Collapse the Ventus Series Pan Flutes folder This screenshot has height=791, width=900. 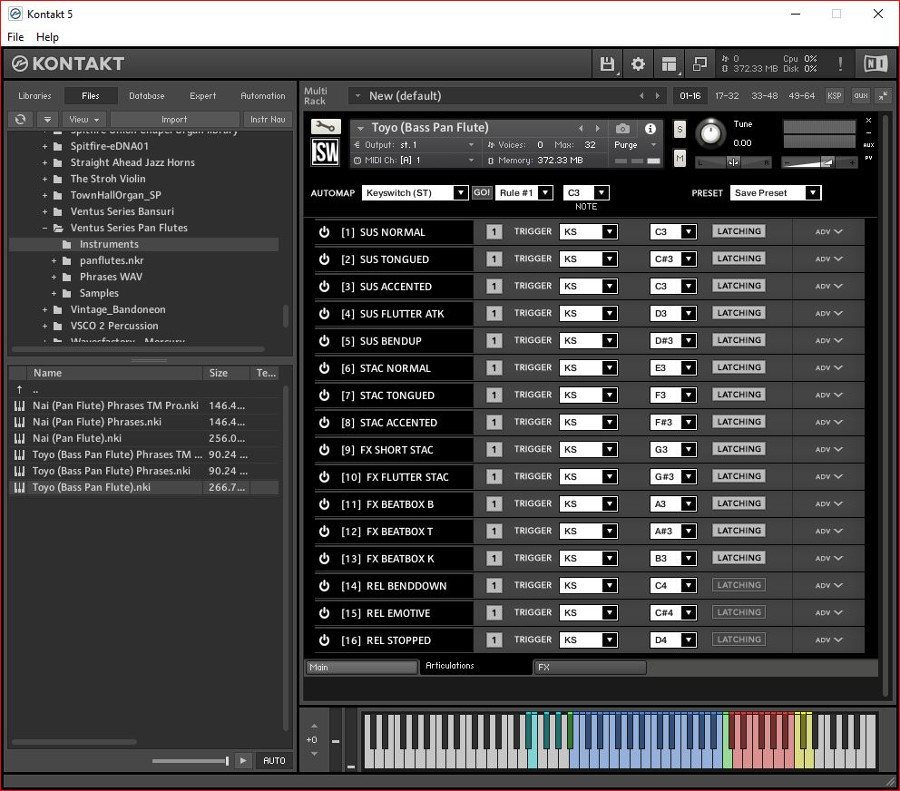(45, 228)
